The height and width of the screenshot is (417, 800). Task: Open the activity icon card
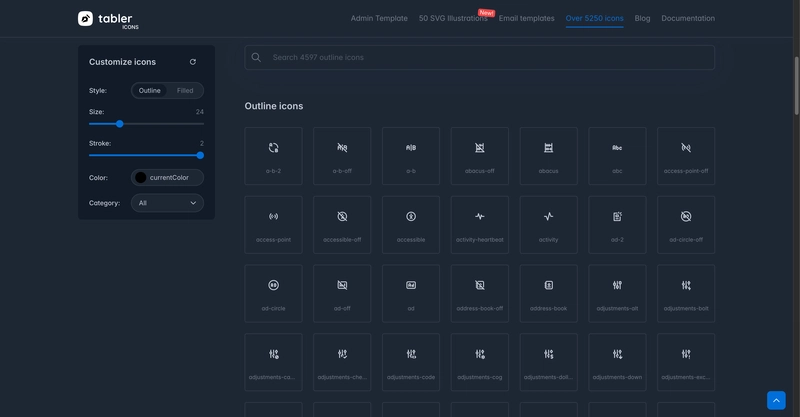548,225
